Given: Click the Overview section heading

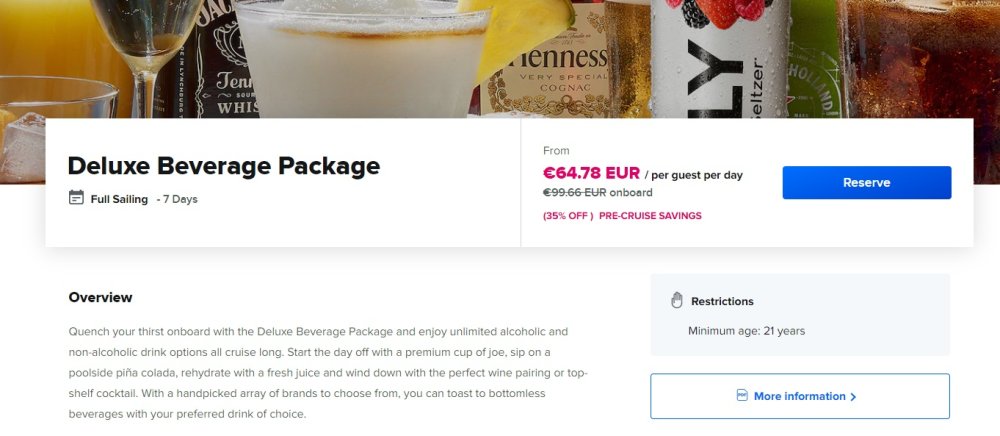Looking at the screenshot, I should tap(101, 297).
